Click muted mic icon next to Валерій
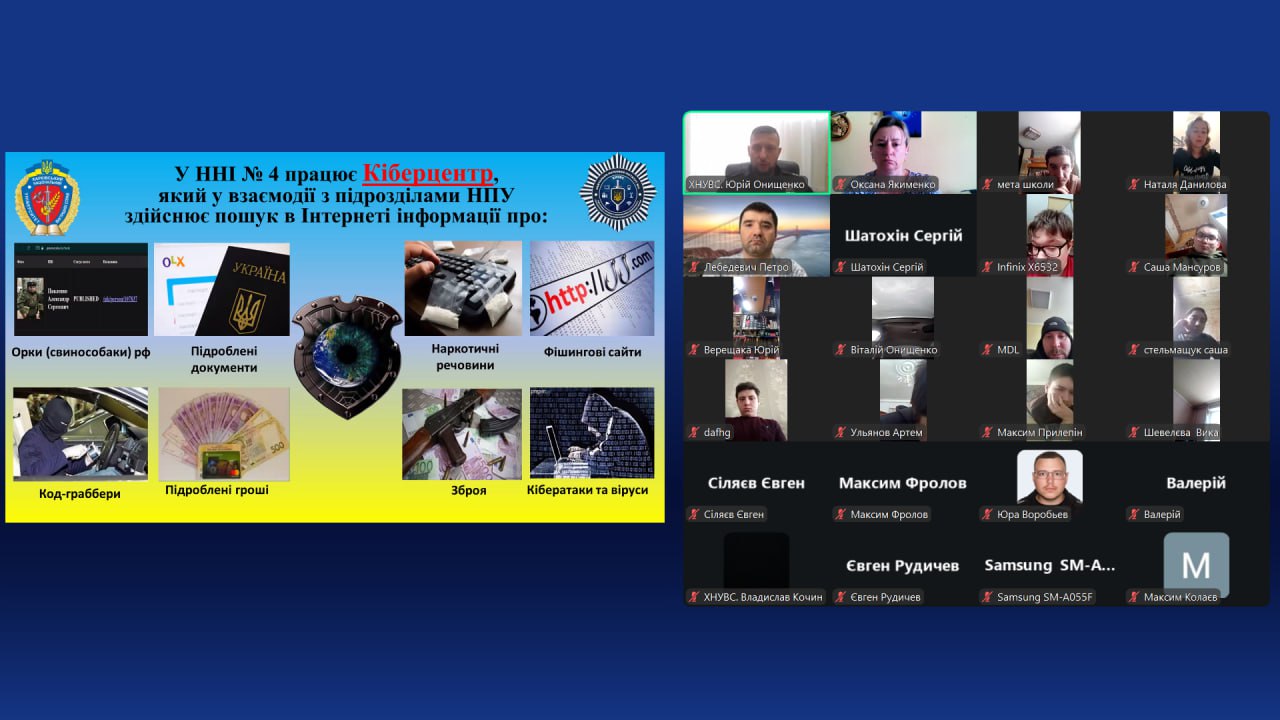 [x=1133, y=515]
